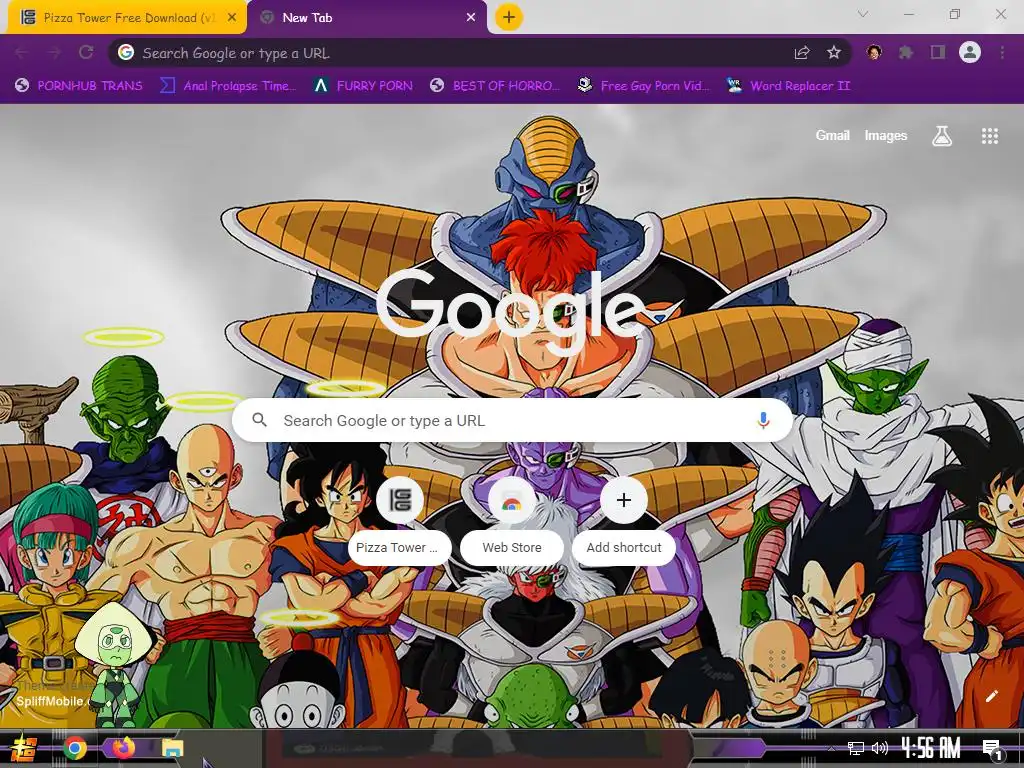The width and height of the screenshot is (1024, 768).
Task: Reload the current page
Action: pyautogui.click(x=86, y=53)
